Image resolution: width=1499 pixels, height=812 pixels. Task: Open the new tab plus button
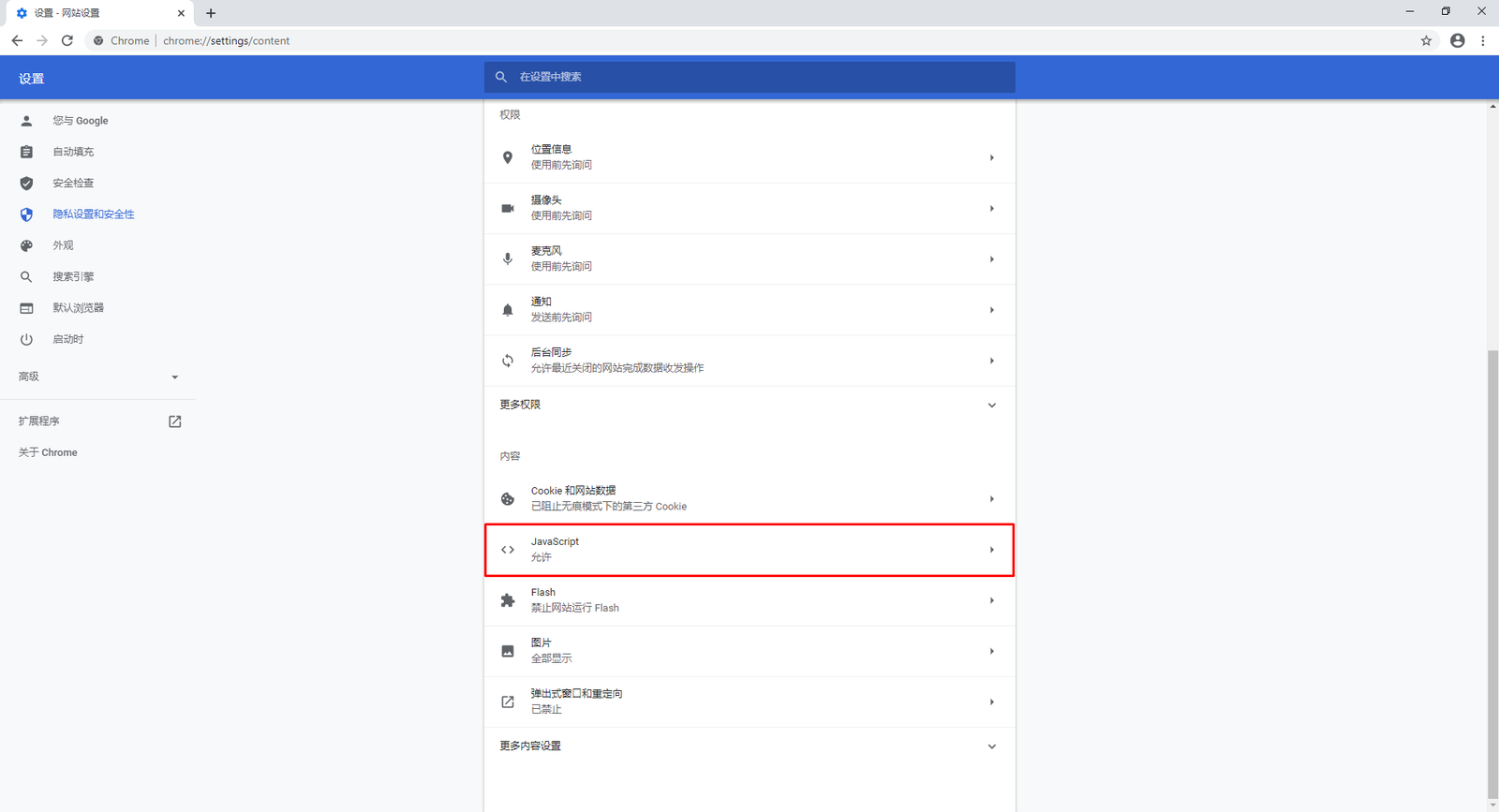click(x=211, y=13)
